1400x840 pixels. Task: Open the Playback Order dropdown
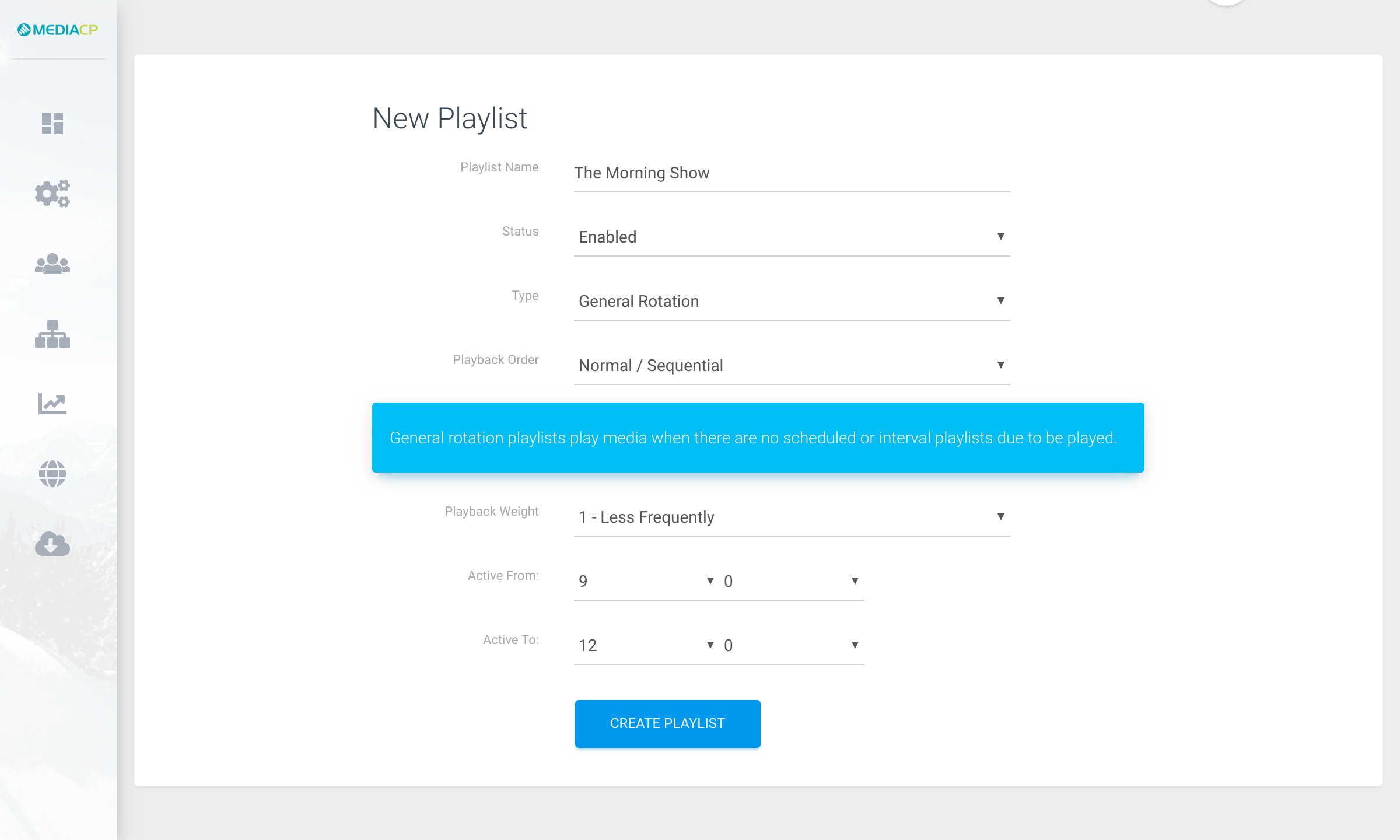coord(792,366)
